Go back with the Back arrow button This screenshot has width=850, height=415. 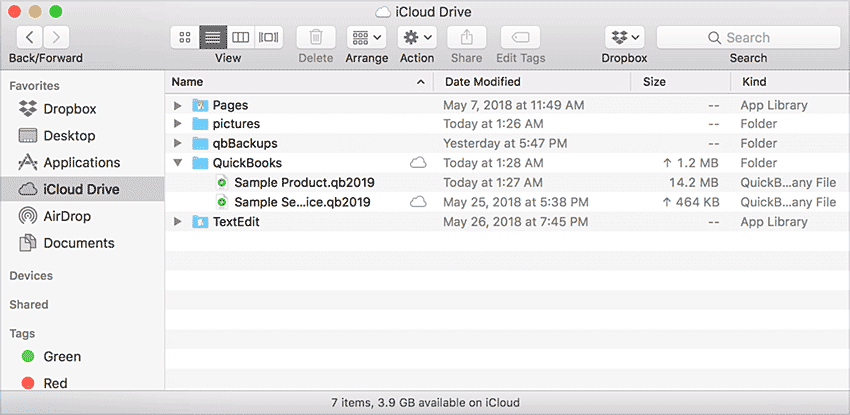coord(30,37)
